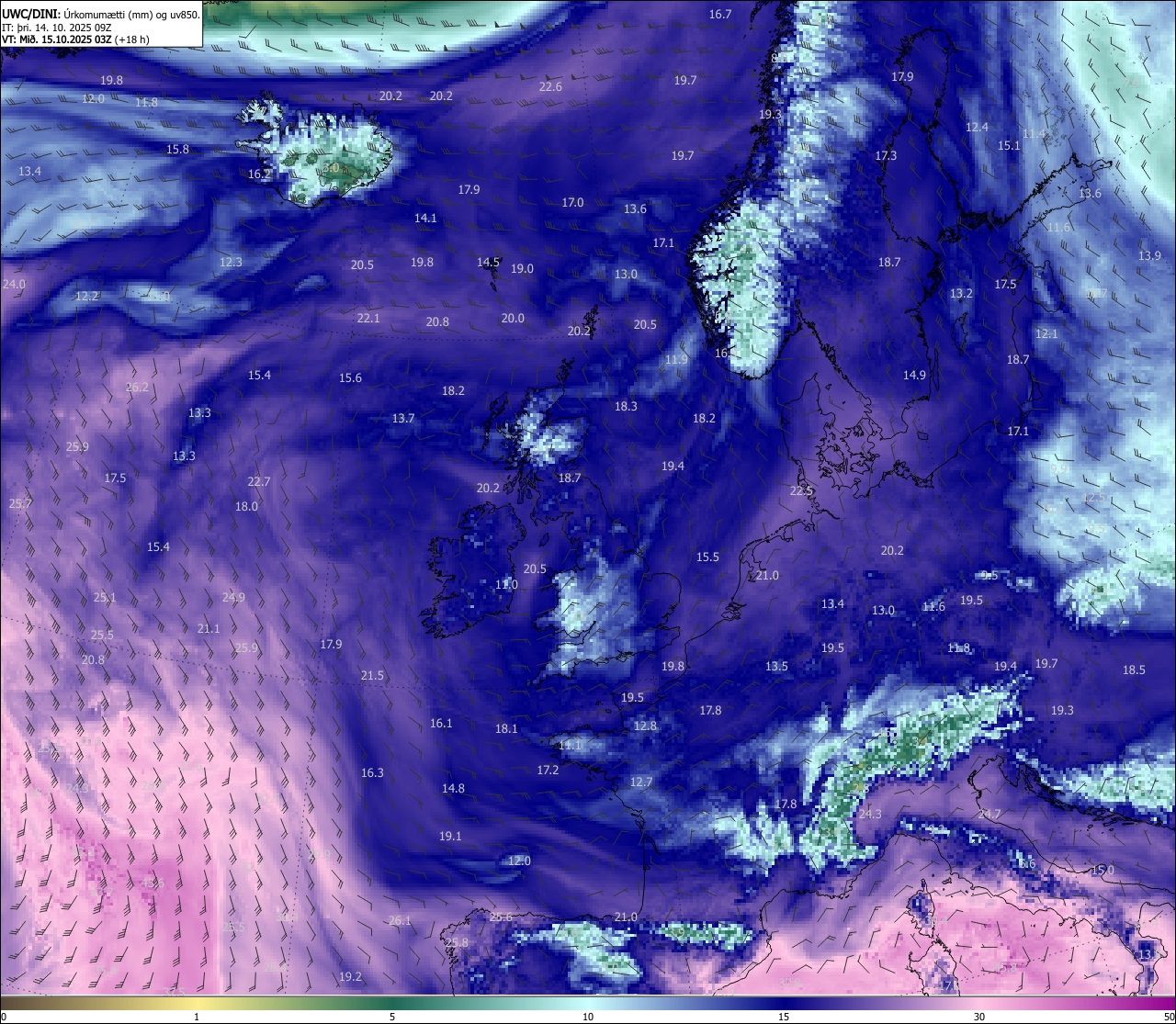The width and height of the screenshot is (1176, 1024).
Task: Click the 25.1 value label
Action: point(105,598)
